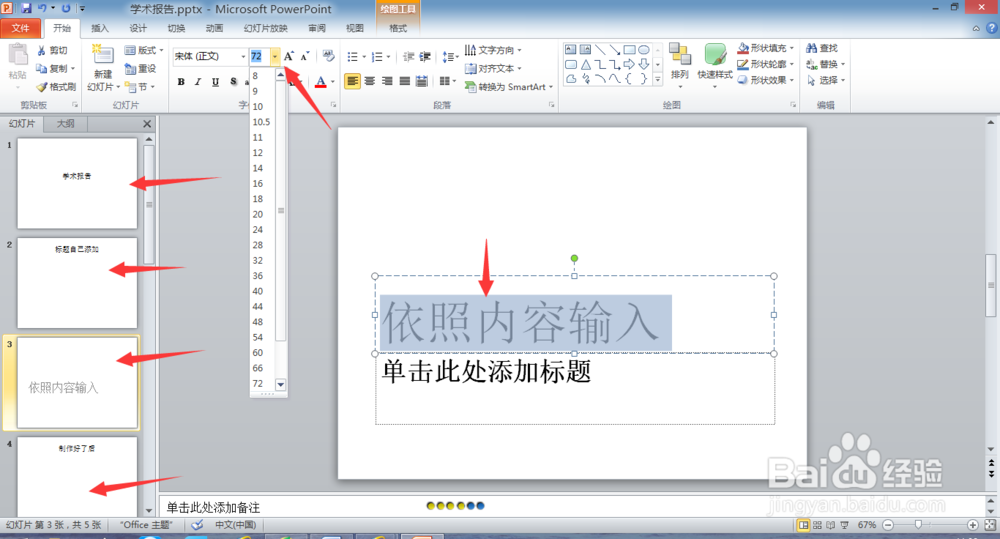Switch to Reading view in status bar

(x=830, y=525)
